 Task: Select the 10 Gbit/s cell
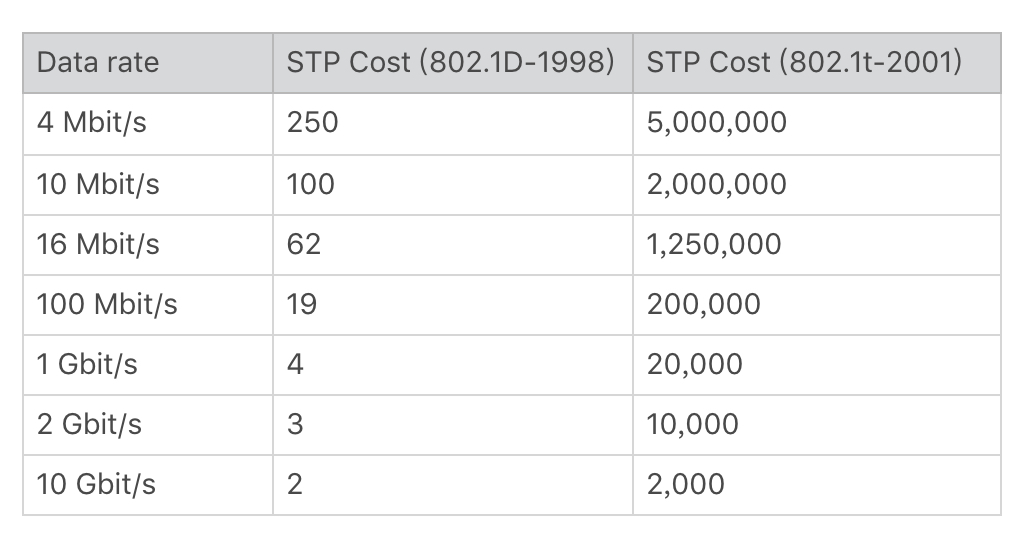coord(148,485)
